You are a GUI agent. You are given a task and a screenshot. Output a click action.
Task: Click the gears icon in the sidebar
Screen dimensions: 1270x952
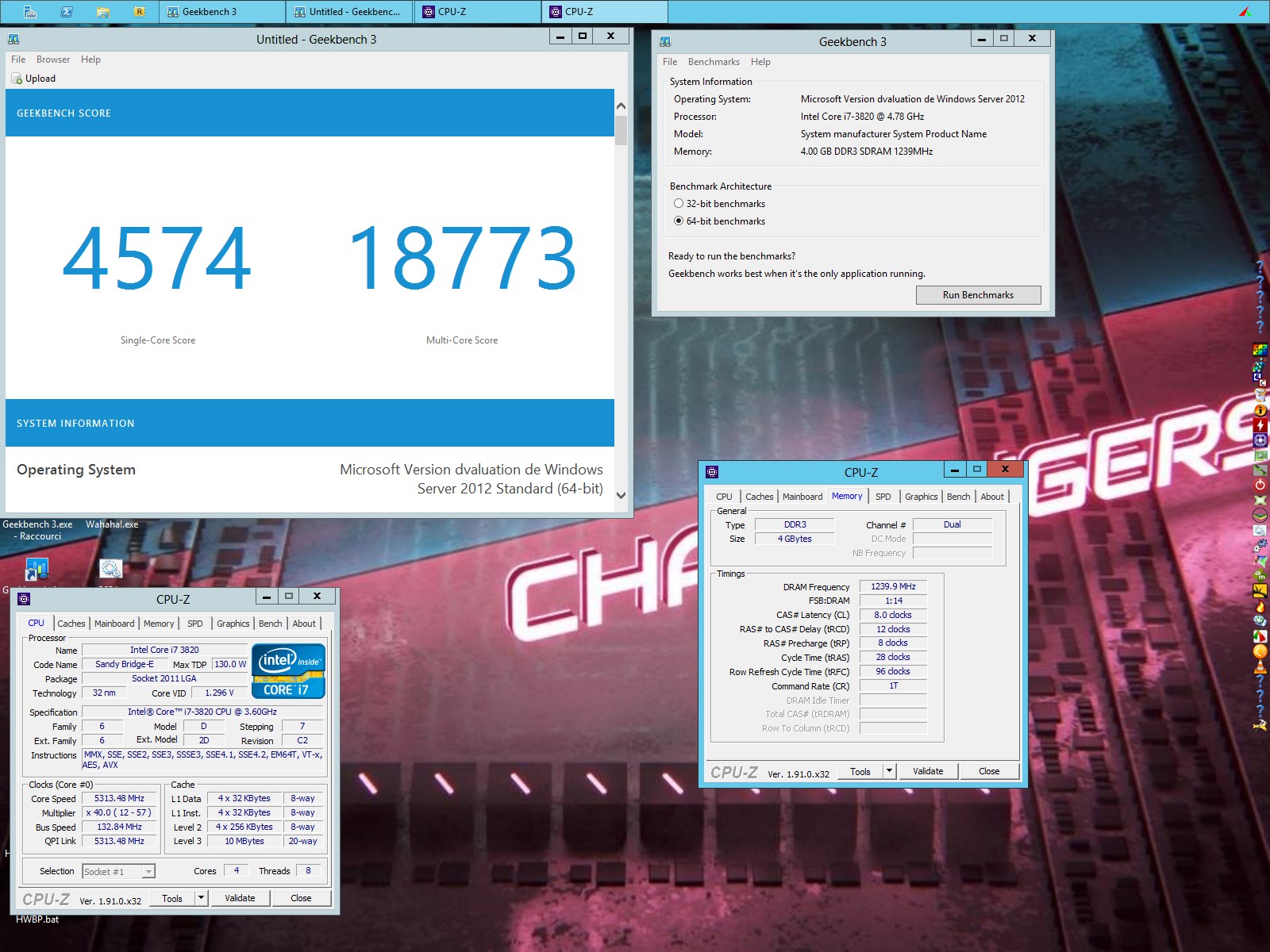click(1260, 546)
